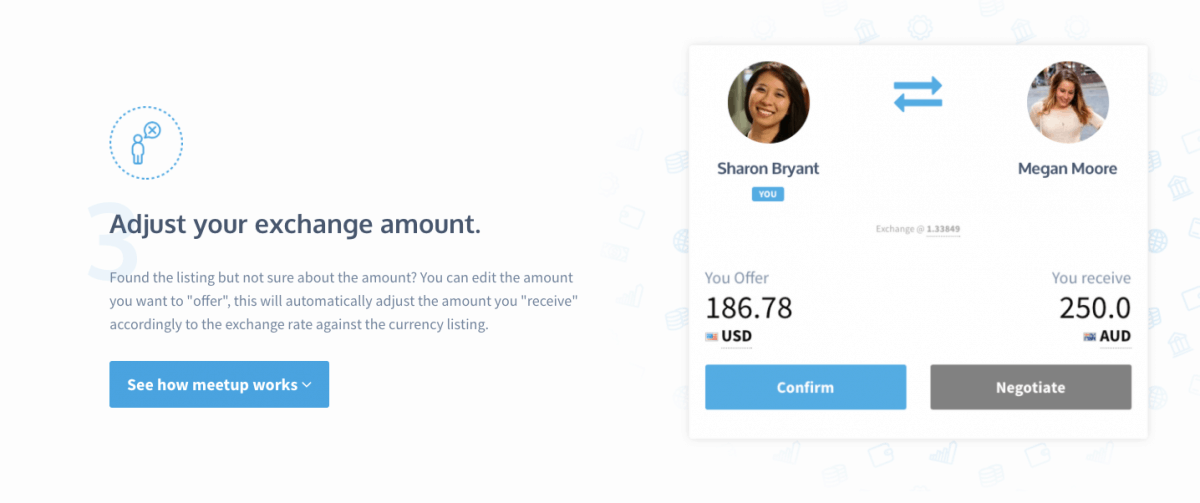Edit the You Offer amount 186.78
Viewport: 1200px width, 503px height.
(x=749, y=308)
